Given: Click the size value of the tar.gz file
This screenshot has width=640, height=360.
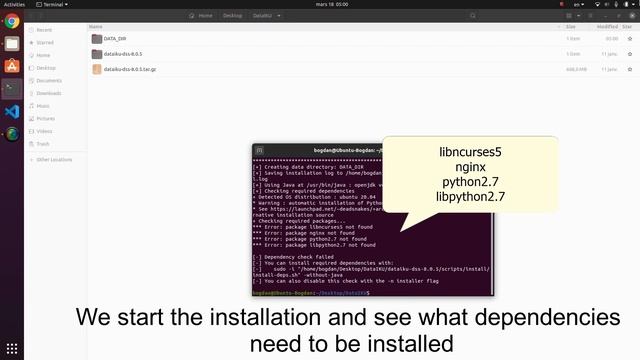Looking at the screenshot, I should pyautogui.click(x=576, y=69).
